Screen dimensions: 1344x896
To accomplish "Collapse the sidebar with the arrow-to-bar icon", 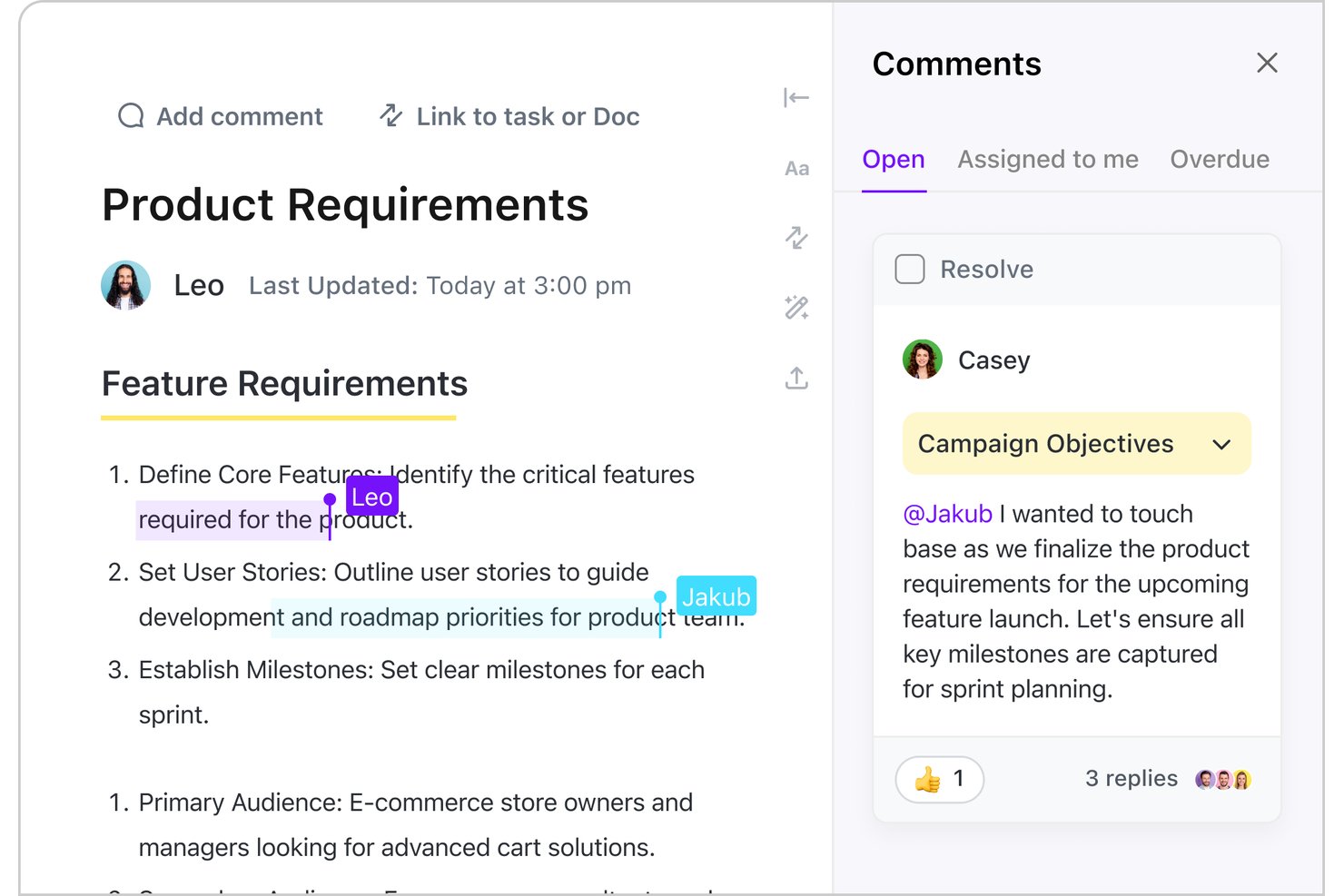I will tap(796, 98).
